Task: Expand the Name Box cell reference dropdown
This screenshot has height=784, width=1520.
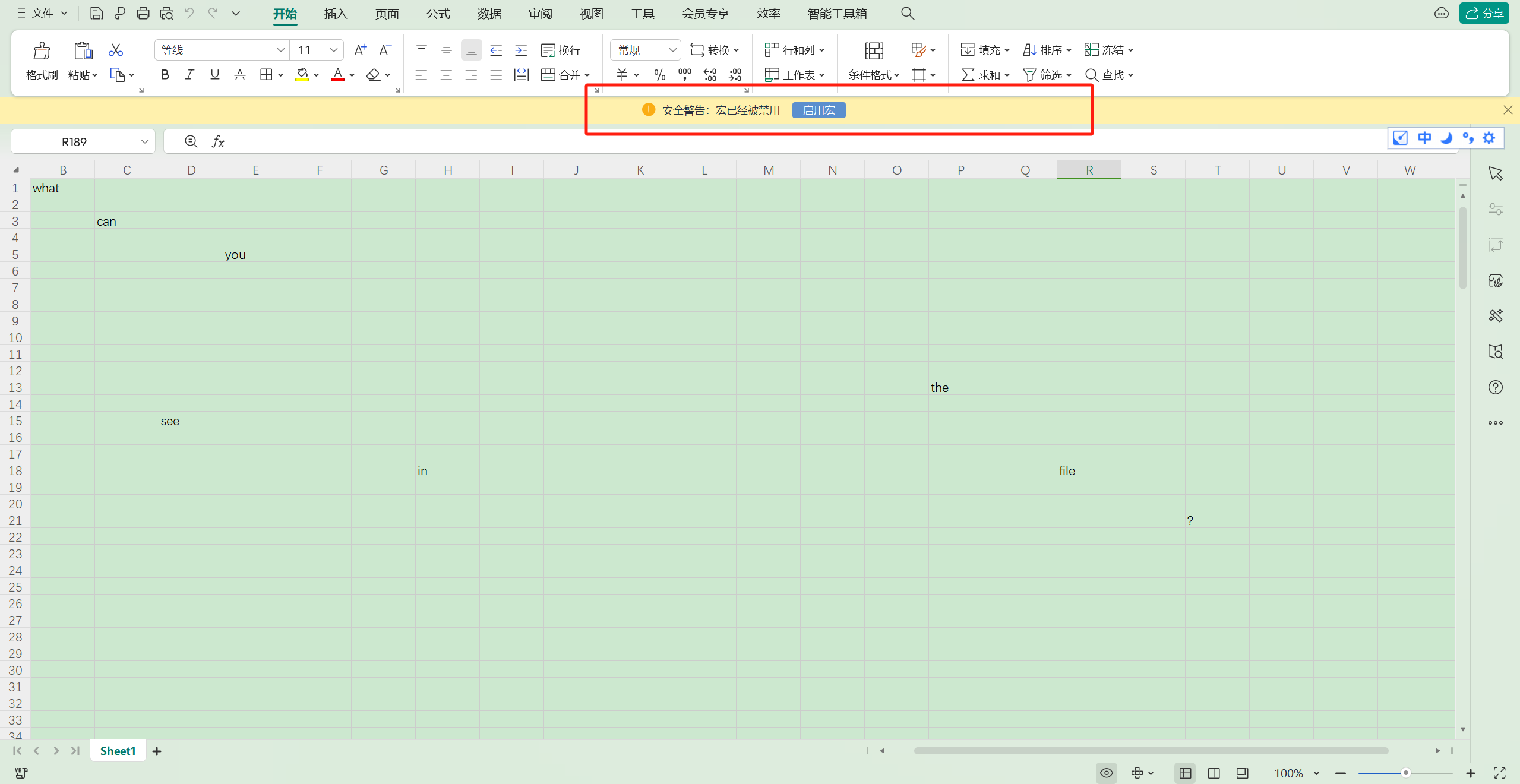Action: pyautogui.click(x=144, y=141)
